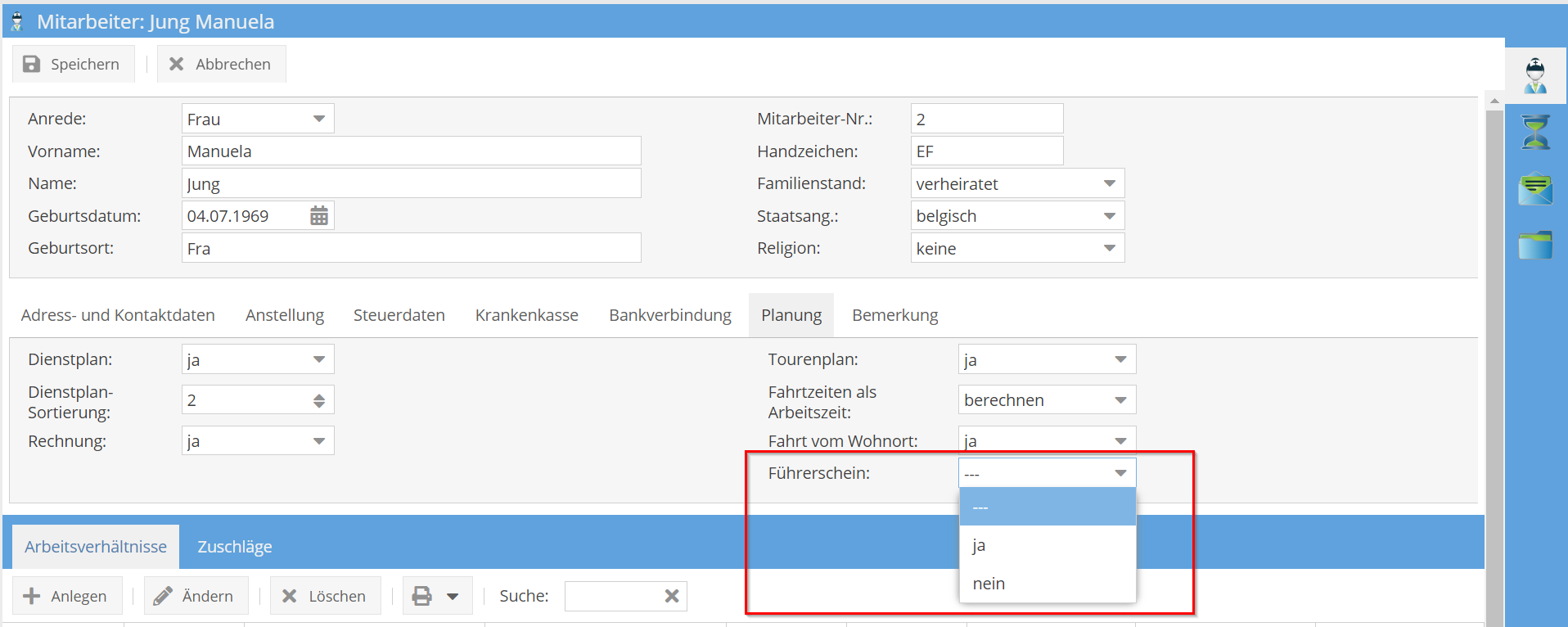This screenshot has width=1568, height=627.
Task: Clear the Suche field with the X
Action: (672, 596)
